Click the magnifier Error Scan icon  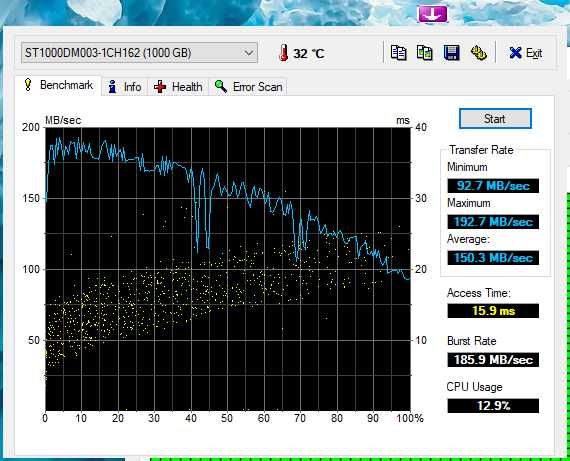(221, 87)
